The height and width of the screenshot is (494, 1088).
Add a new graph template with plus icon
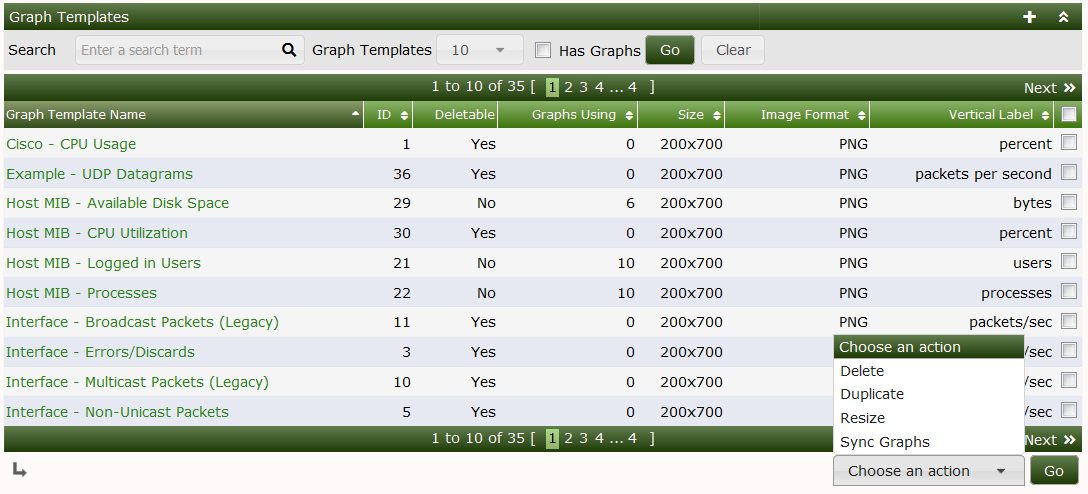[1030, 17]
